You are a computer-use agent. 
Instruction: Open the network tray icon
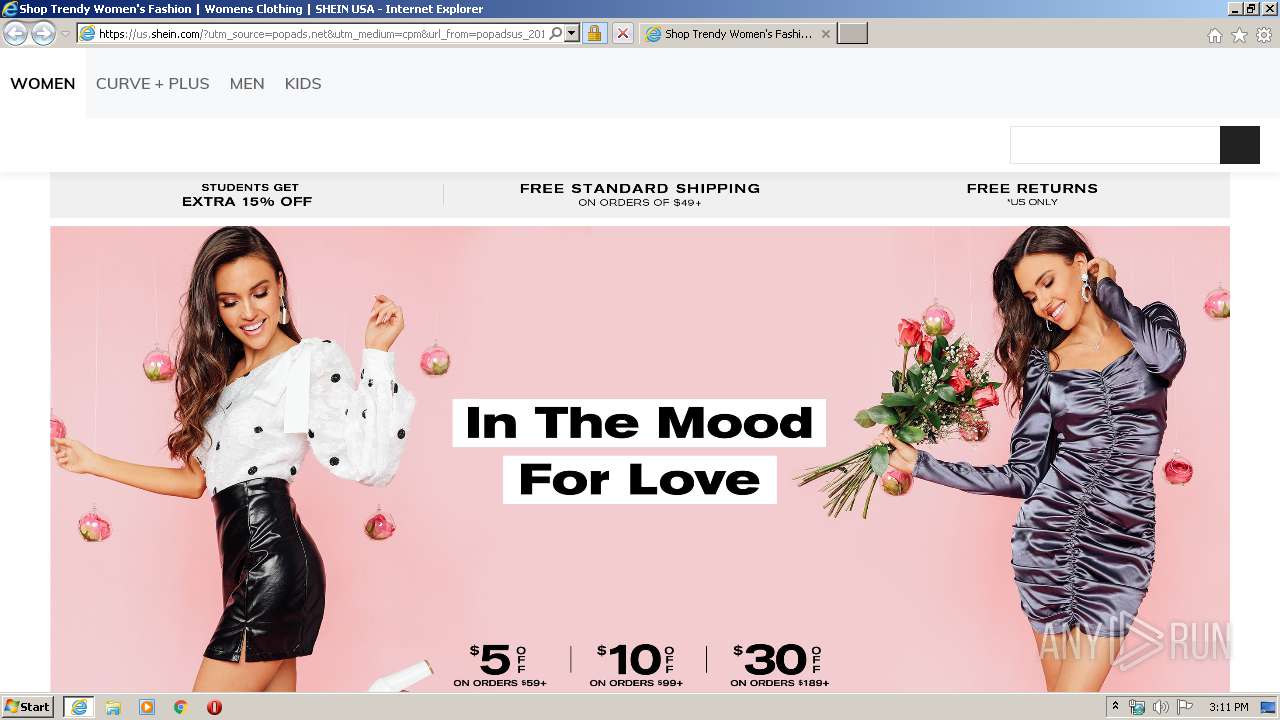point(1137,707)
